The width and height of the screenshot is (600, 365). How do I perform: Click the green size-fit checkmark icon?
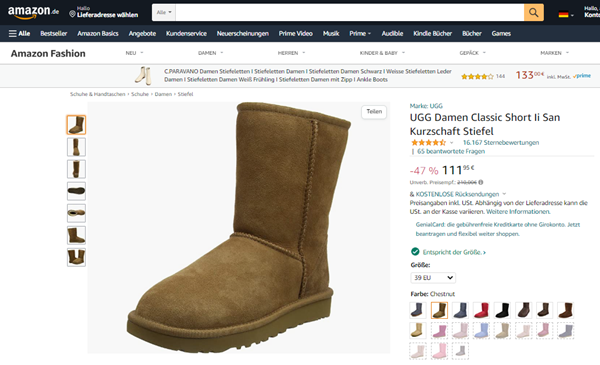click(415, 252)
